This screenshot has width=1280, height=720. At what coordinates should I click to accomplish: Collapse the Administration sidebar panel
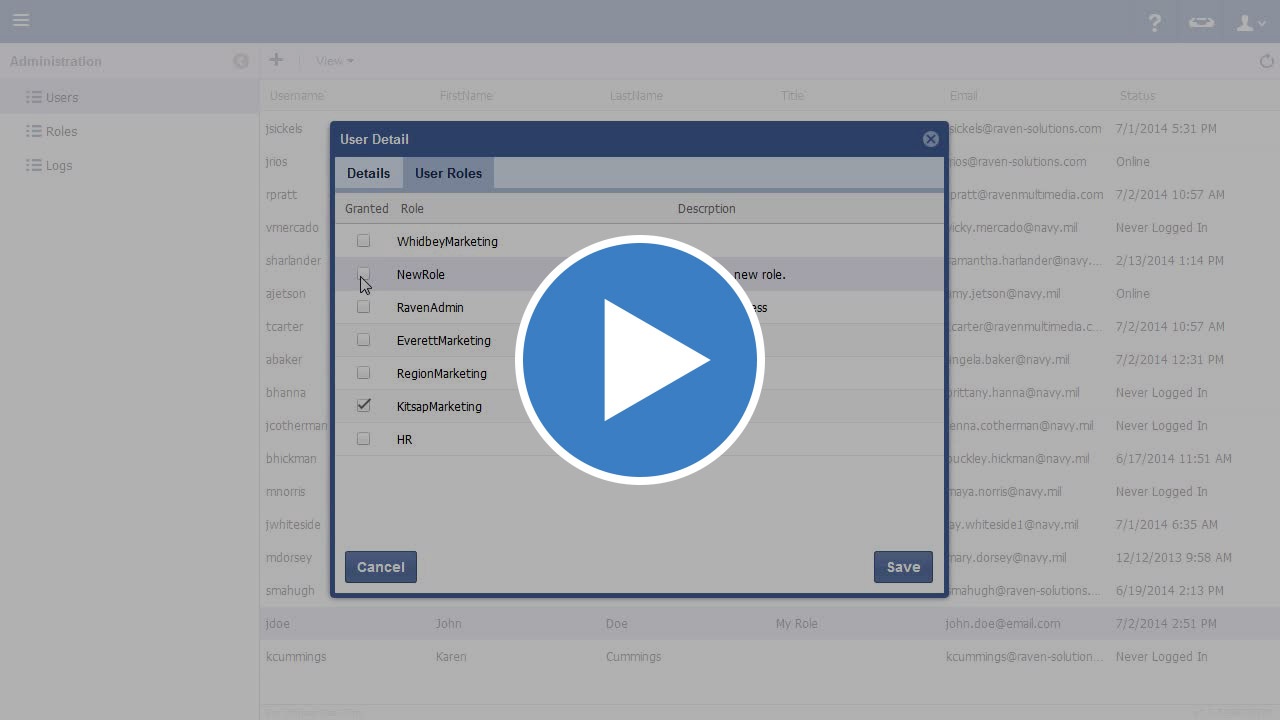pyautogui.click(x=241, y=61)
